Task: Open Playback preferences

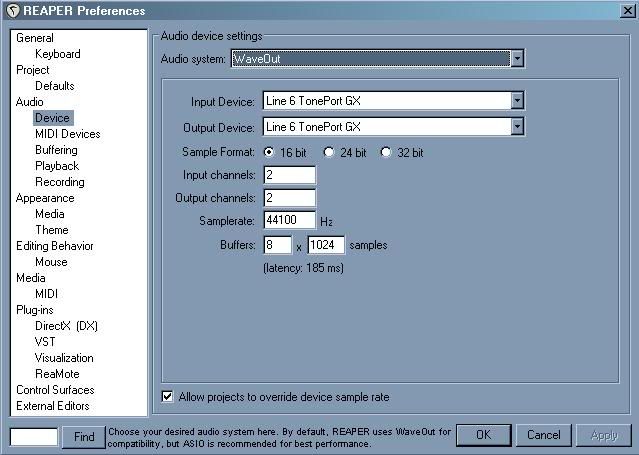Action: (x=57, y=166)
